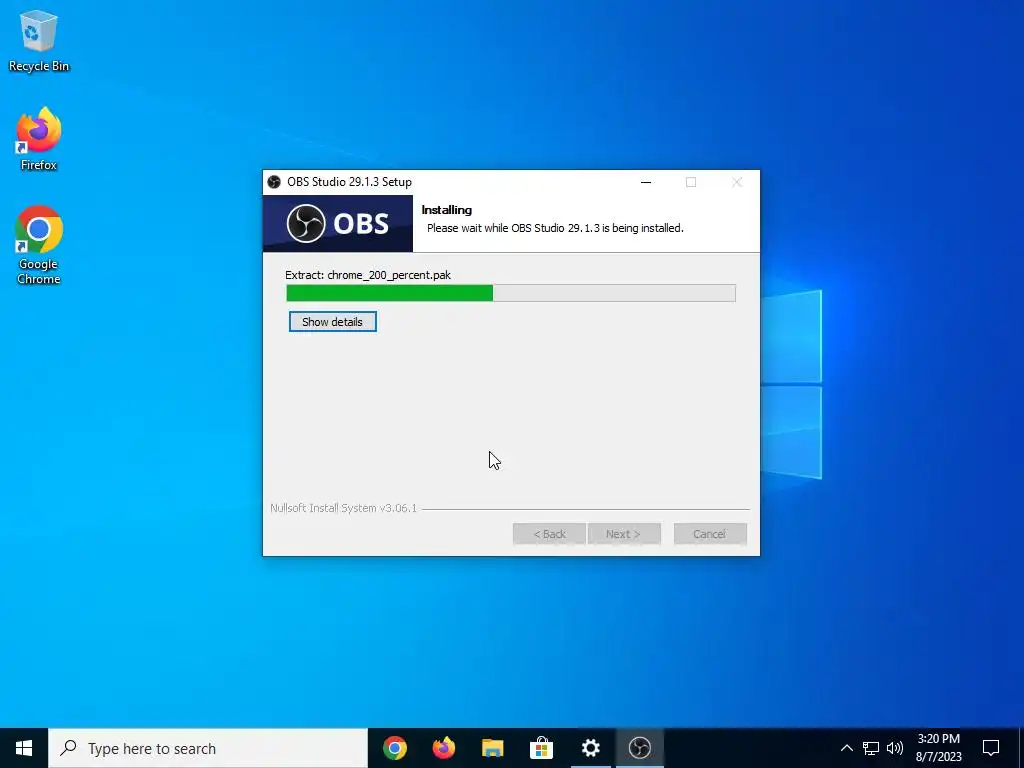Launch Firefox from the taskbar

coord(443,748)
